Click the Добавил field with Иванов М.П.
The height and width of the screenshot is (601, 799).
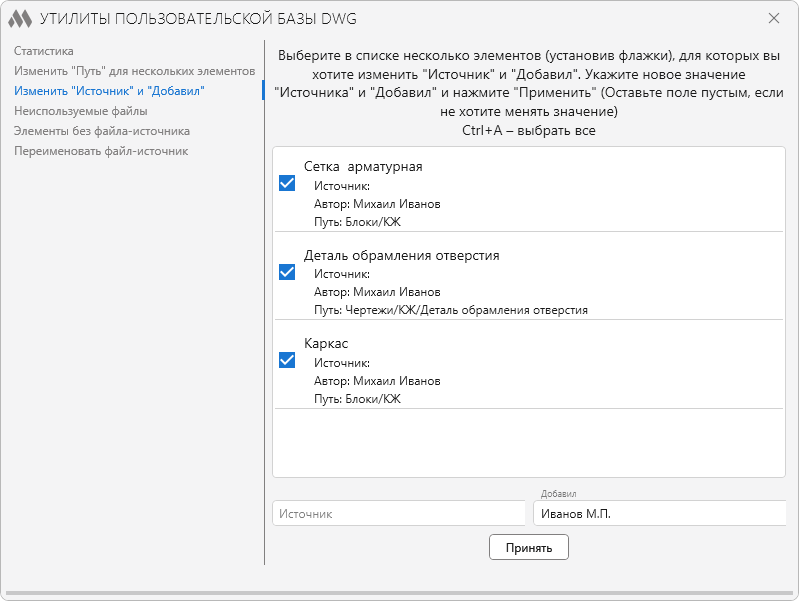659,513
